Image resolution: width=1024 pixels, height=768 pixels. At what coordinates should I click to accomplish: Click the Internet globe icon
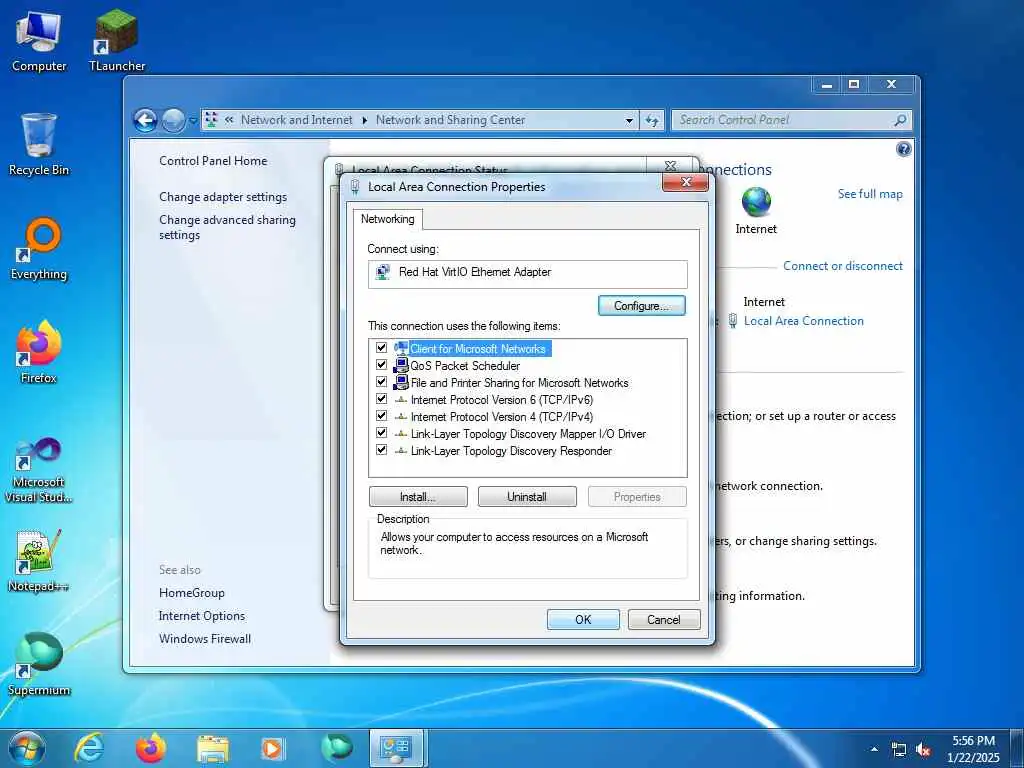756,202
